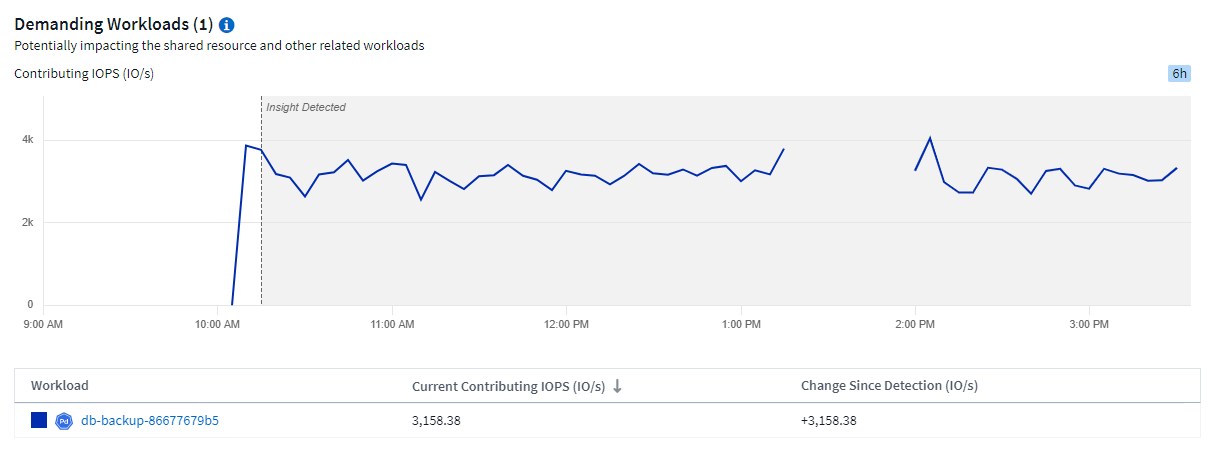This screenshot has width=1209, height=450.
Task: Click the 4k y-axis label
Action: pyautogui.click(x=28, y=140)
